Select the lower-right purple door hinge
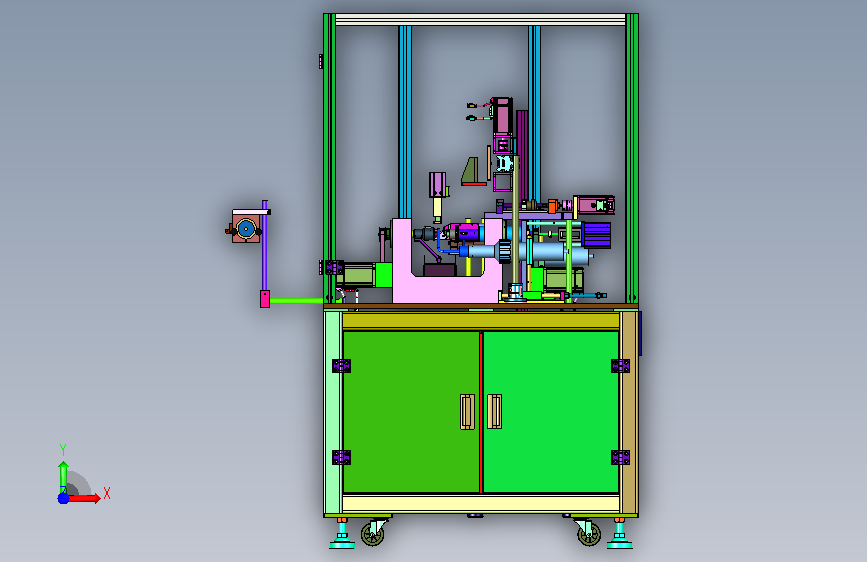This screenshot has height=562, width=867. pos(620,457)
